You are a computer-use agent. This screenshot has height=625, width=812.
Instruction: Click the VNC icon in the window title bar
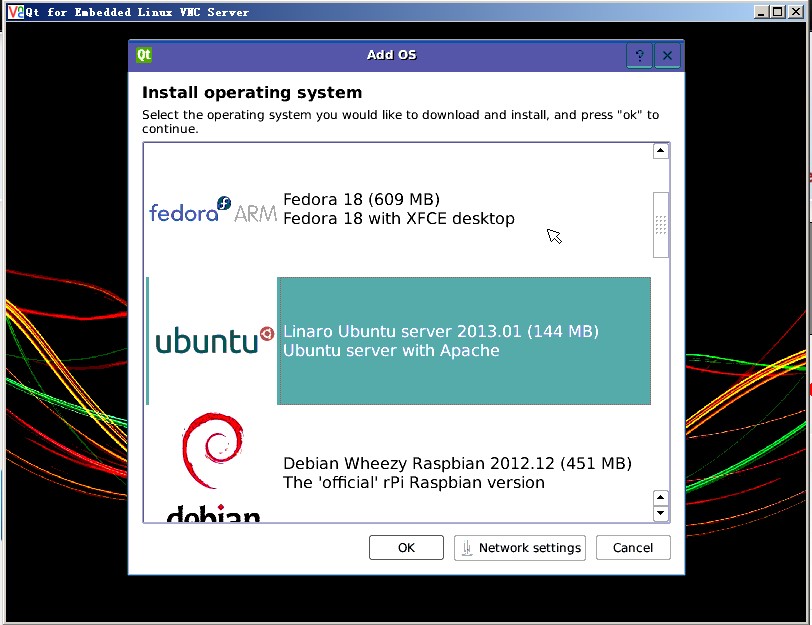pyautogui.click(x=16, y=11)
